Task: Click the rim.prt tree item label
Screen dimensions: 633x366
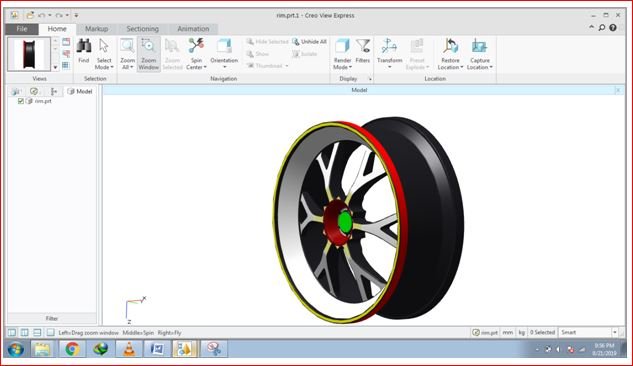Action: tap(43, 101)
